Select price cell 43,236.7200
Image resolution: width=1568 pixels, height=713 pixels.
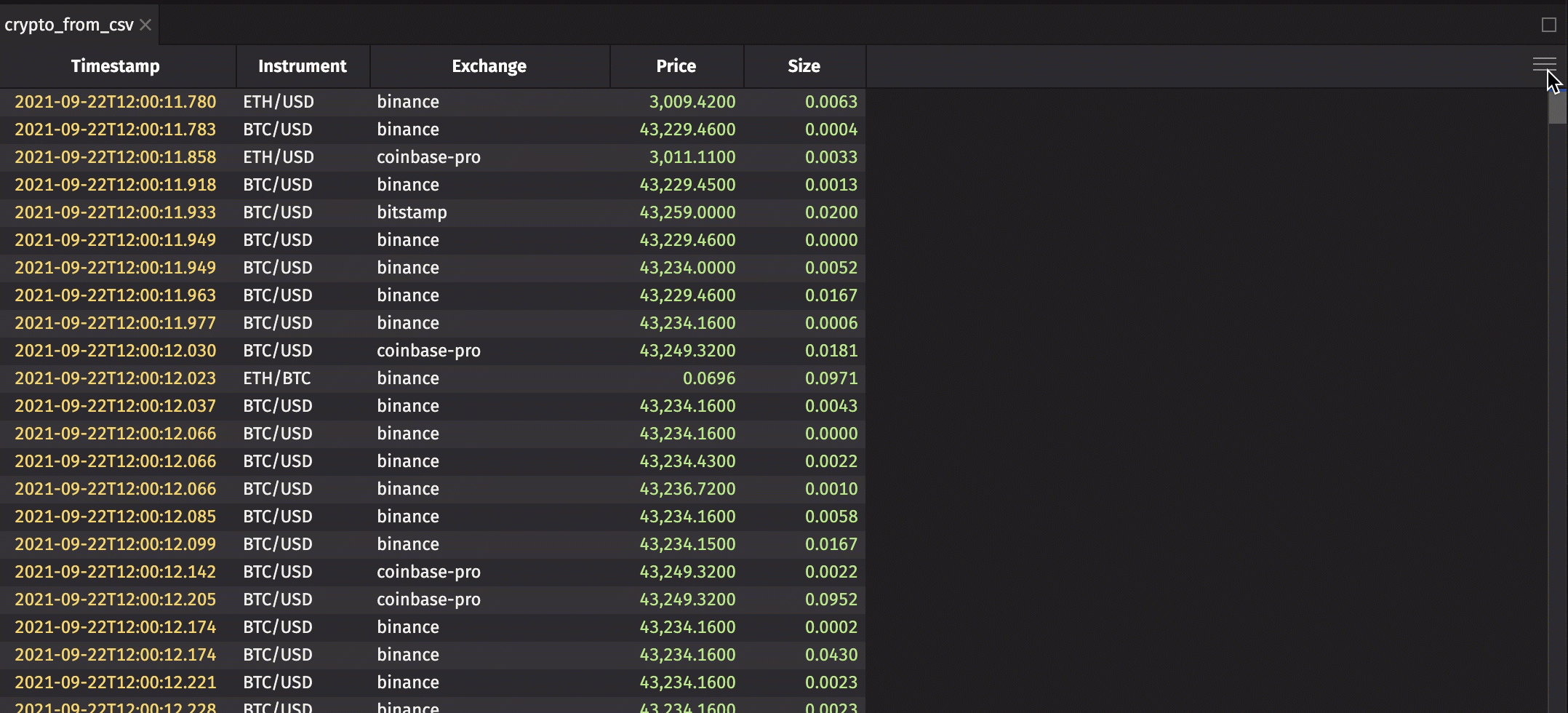687,489
